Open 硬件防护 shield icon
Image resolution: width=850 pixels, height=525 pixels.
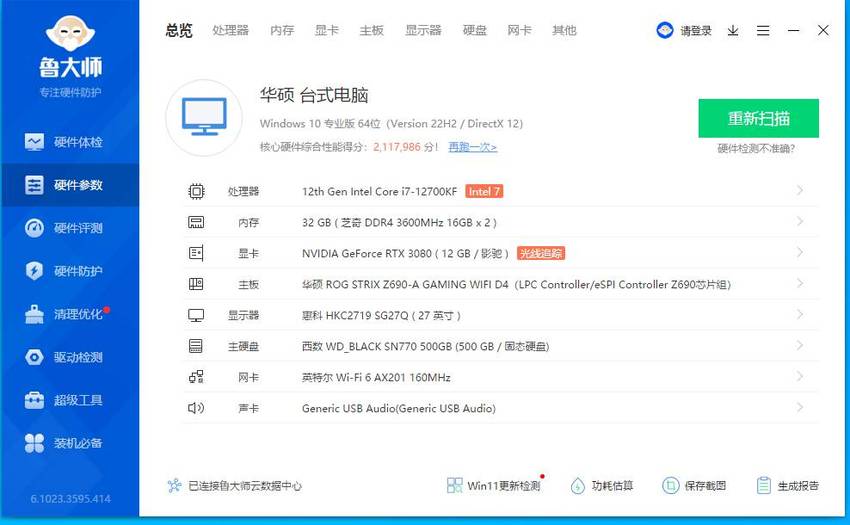34,271
